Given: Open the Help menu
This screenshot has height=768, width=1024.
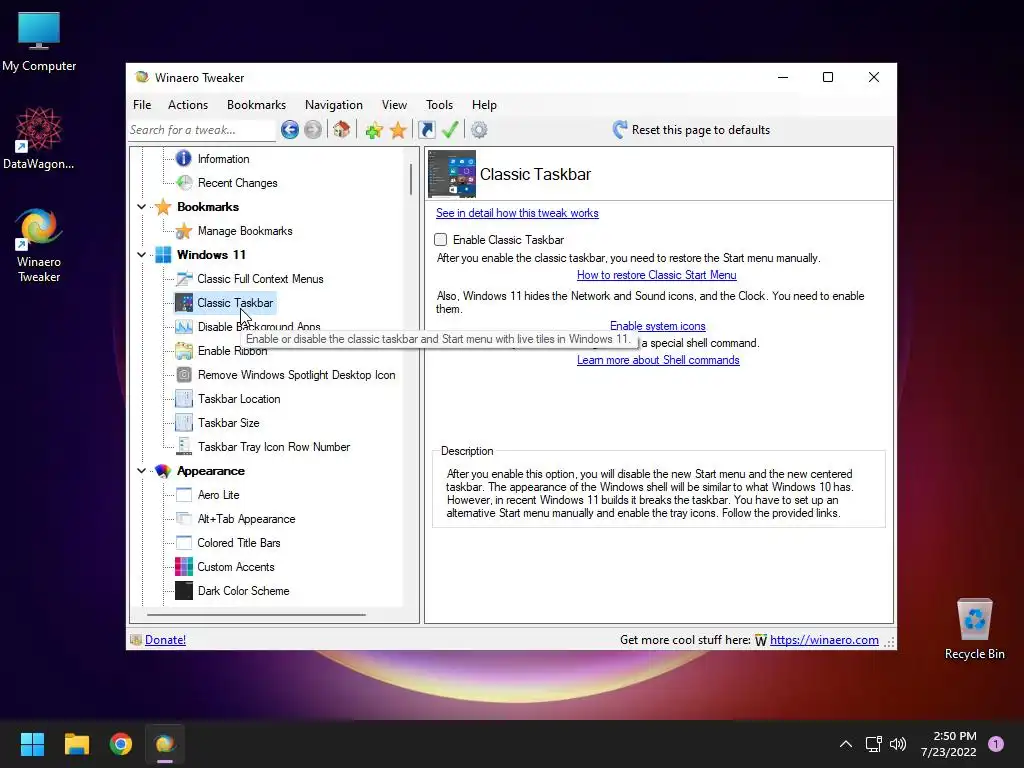Looking at the screenshot, I should coord(484,104).
